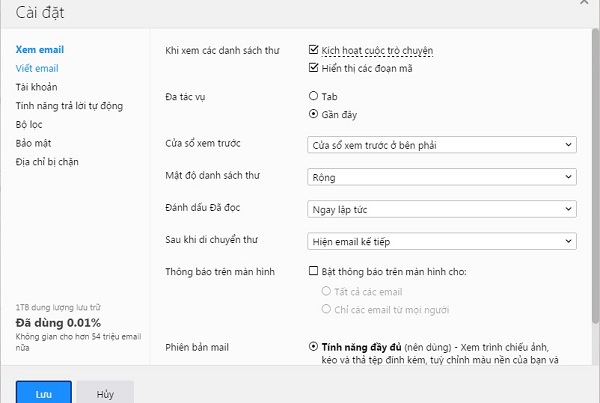Uncheck Hiển thị các đoạn mã option
The image size is (600, 403).
314,68
